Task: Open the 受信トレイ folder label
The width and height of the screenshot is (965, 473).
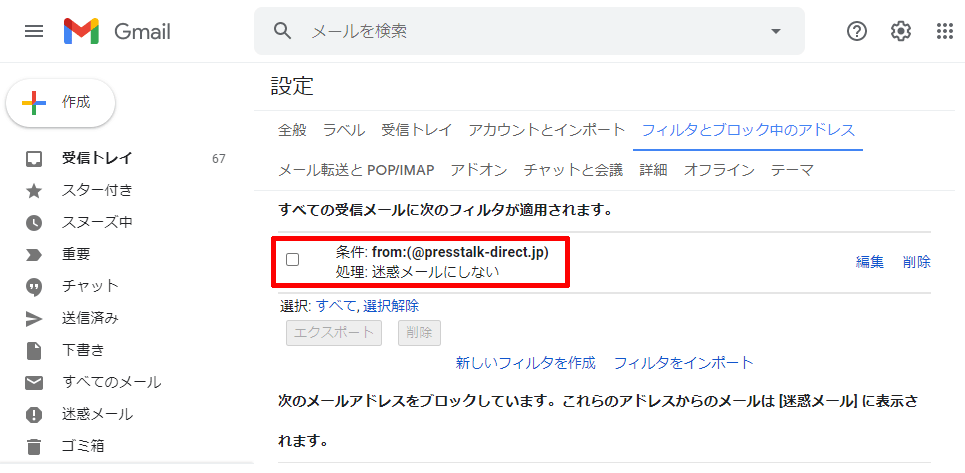Action: tap(97, 159)
